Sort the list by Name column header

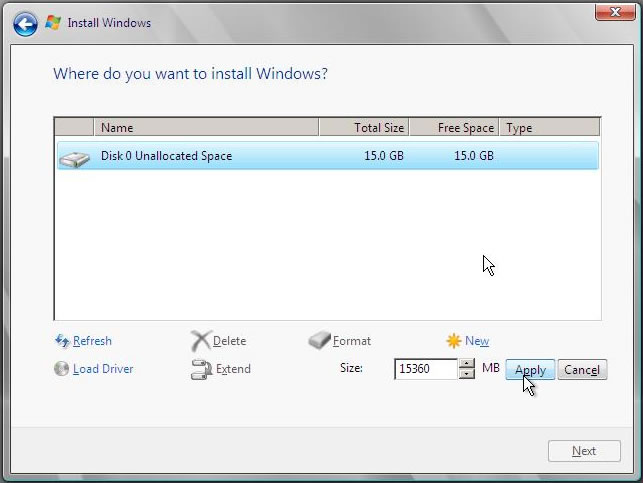coord(206,128)
